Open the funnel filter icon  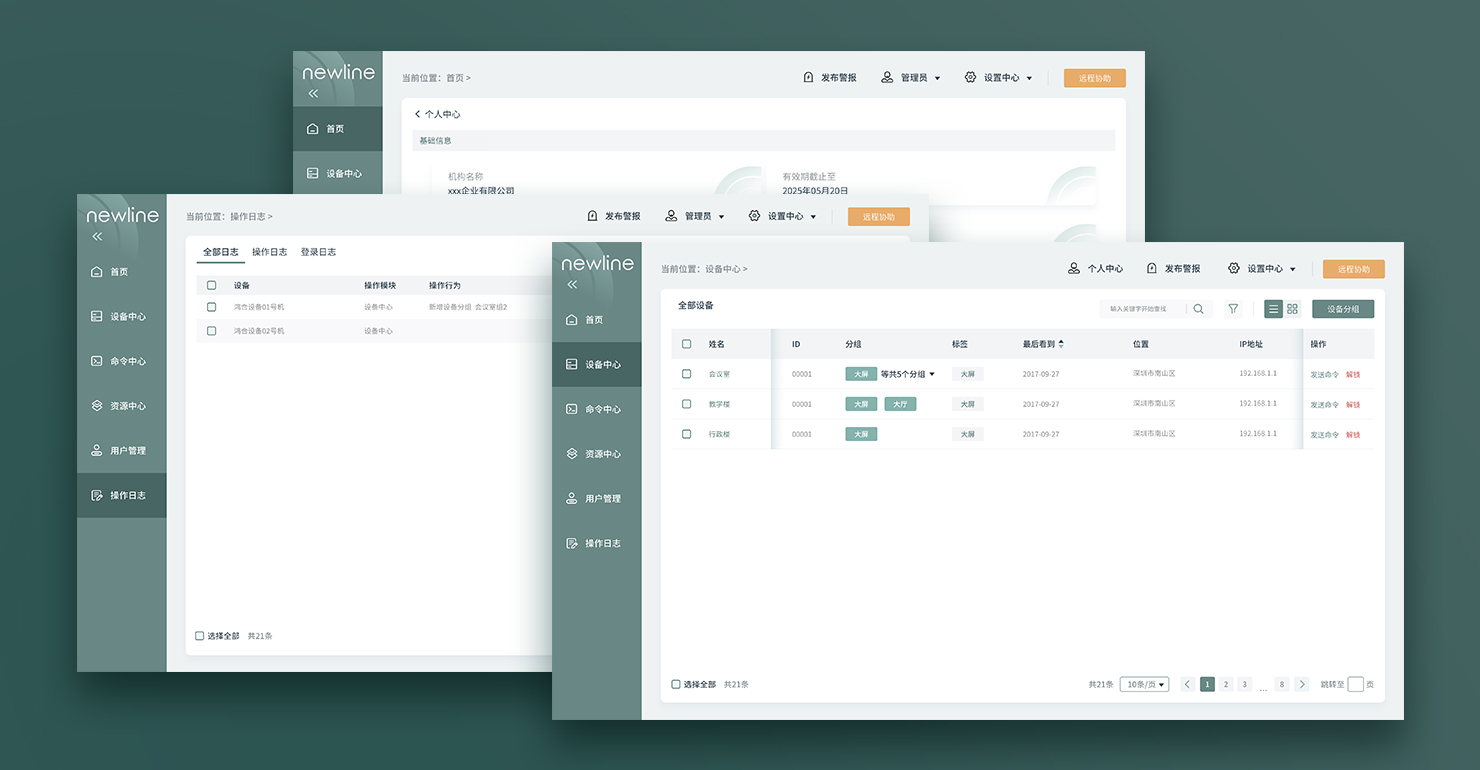click(x=1233, y=309)
